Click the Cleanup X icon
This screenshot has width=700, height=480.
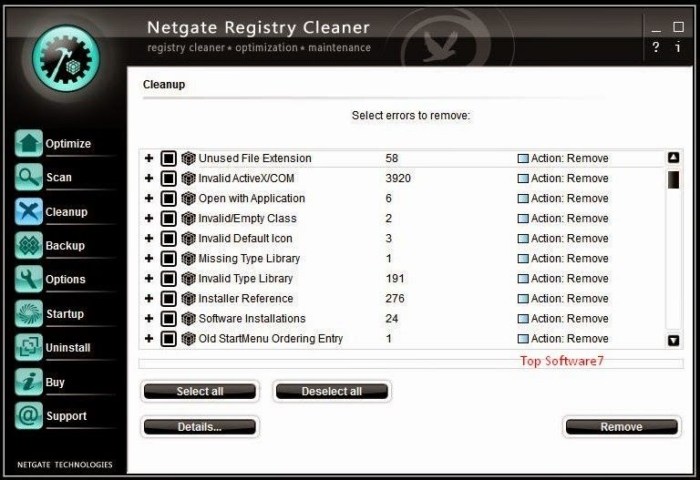pyautogui.click(x=29, y=211)
